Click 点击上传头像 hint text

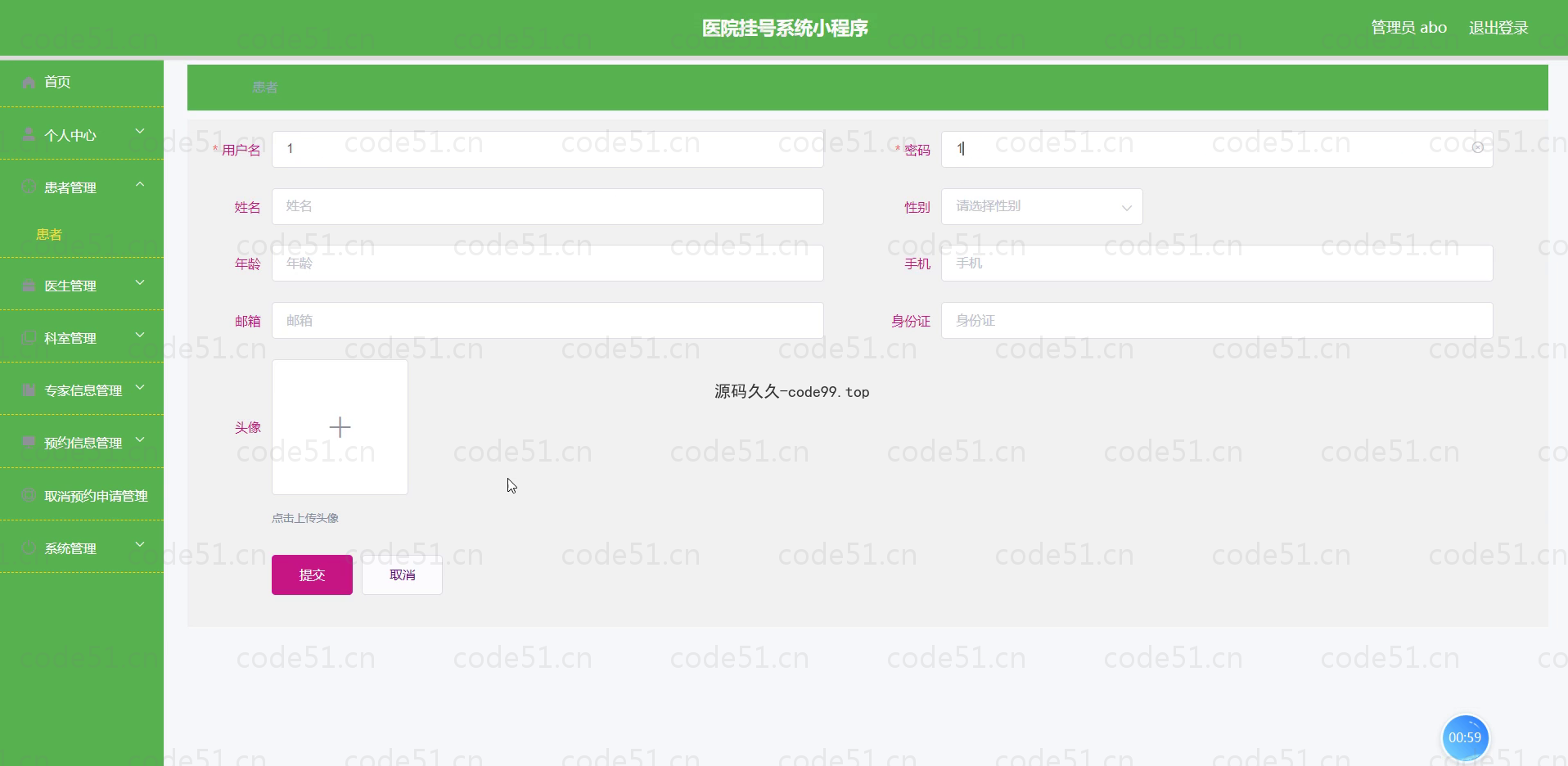coord(305,518)
